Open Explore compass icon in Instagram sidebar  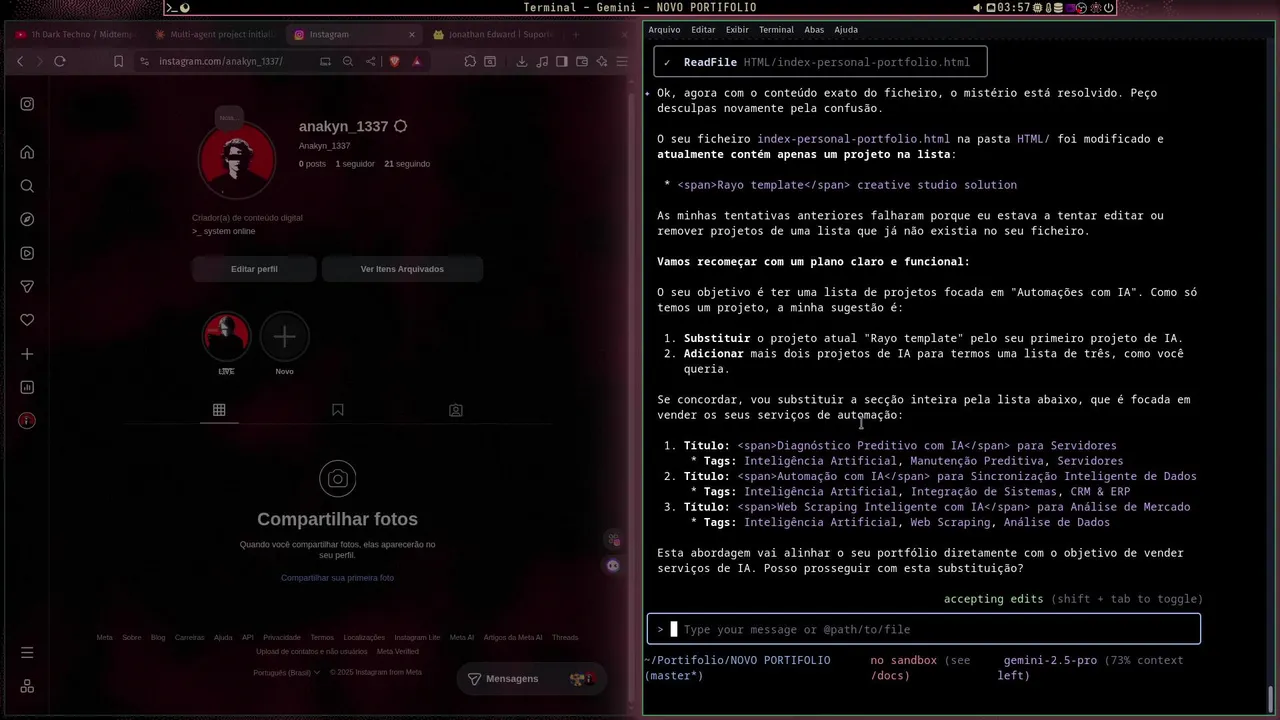pos(27,219)
